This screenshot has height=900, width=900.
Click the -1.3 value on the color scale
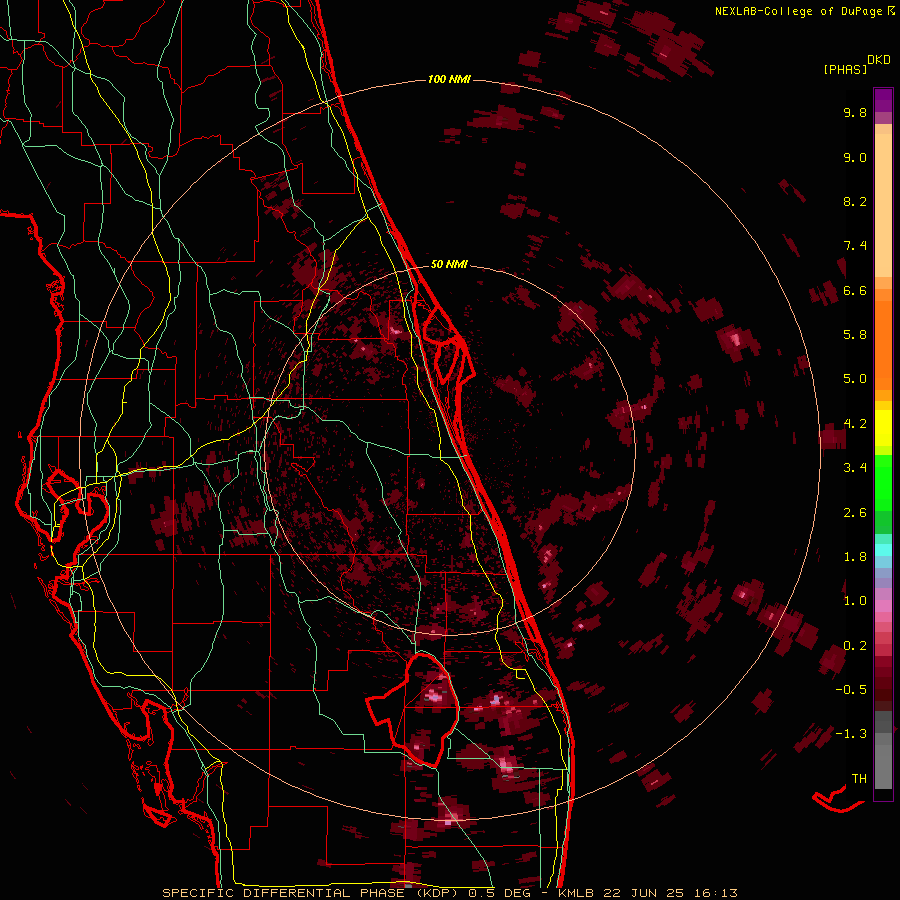pyautogui.click(x=851, y=734)
